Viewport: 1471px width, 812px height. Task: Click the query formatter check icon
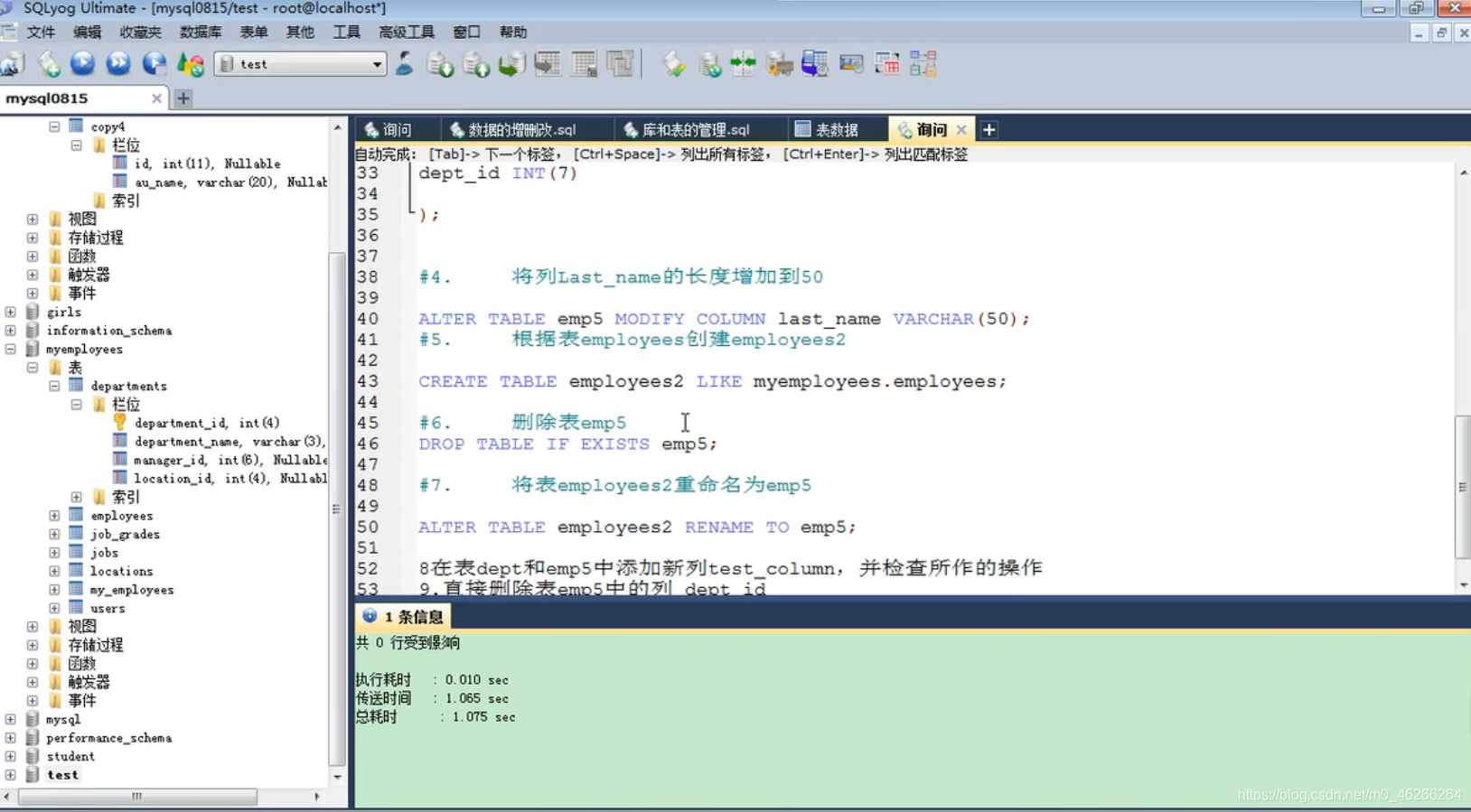674,64
